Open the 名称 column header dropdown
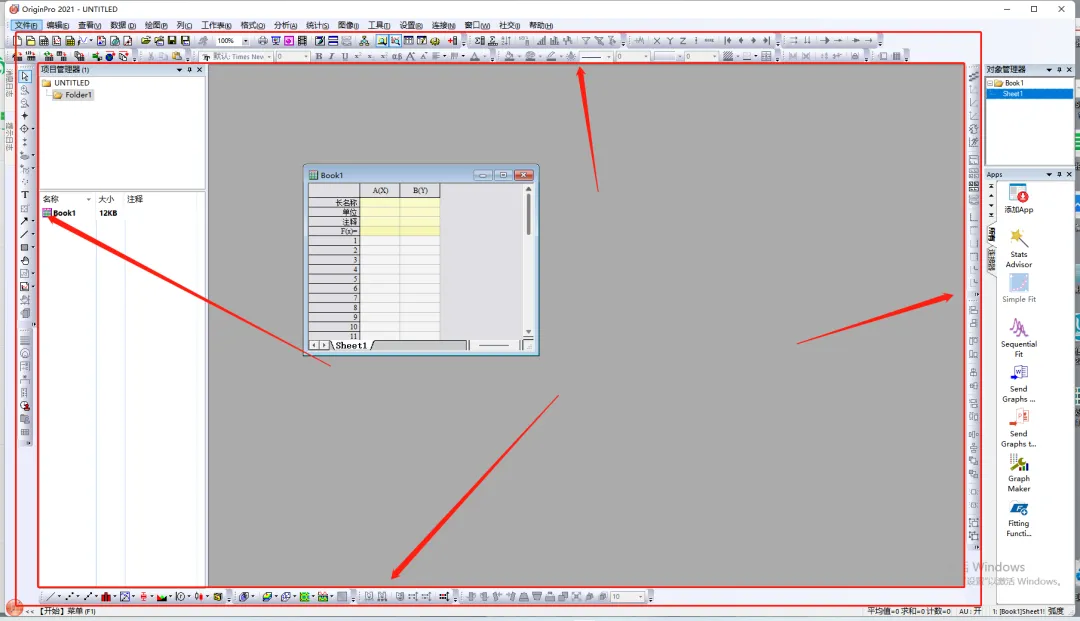 point(88,200)
